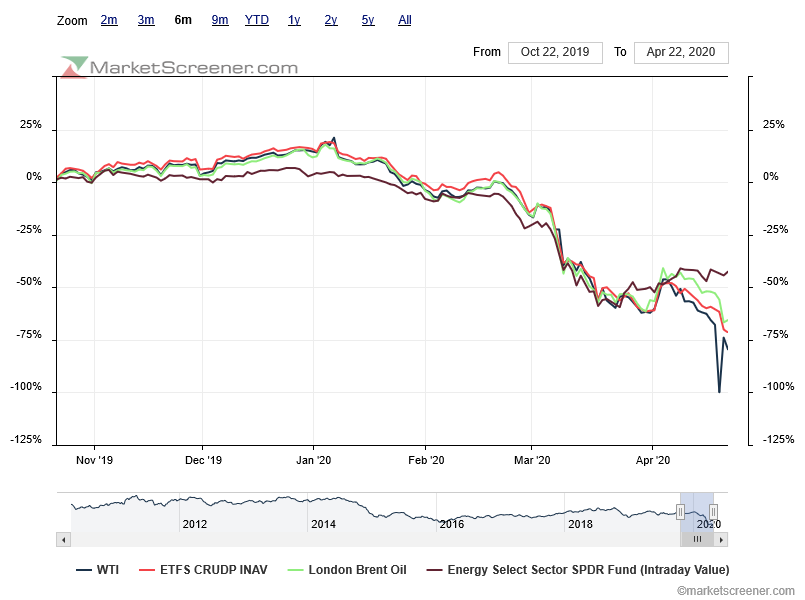Click the Nov '19 axis label
This screenshot has width=805, height=600.
94,460
